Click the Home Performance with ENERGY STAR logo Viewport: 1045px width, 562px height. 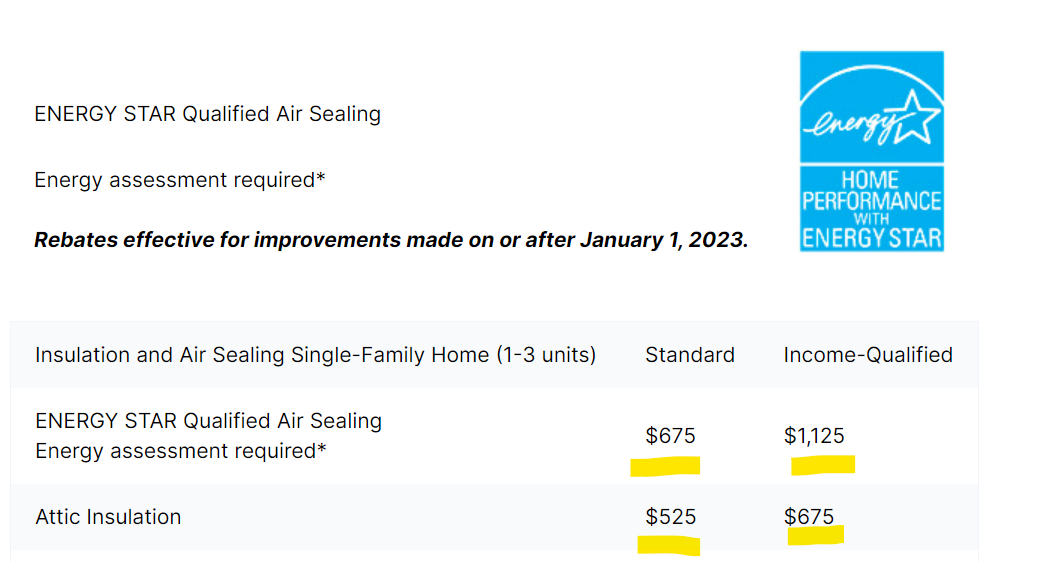(872, 151)
